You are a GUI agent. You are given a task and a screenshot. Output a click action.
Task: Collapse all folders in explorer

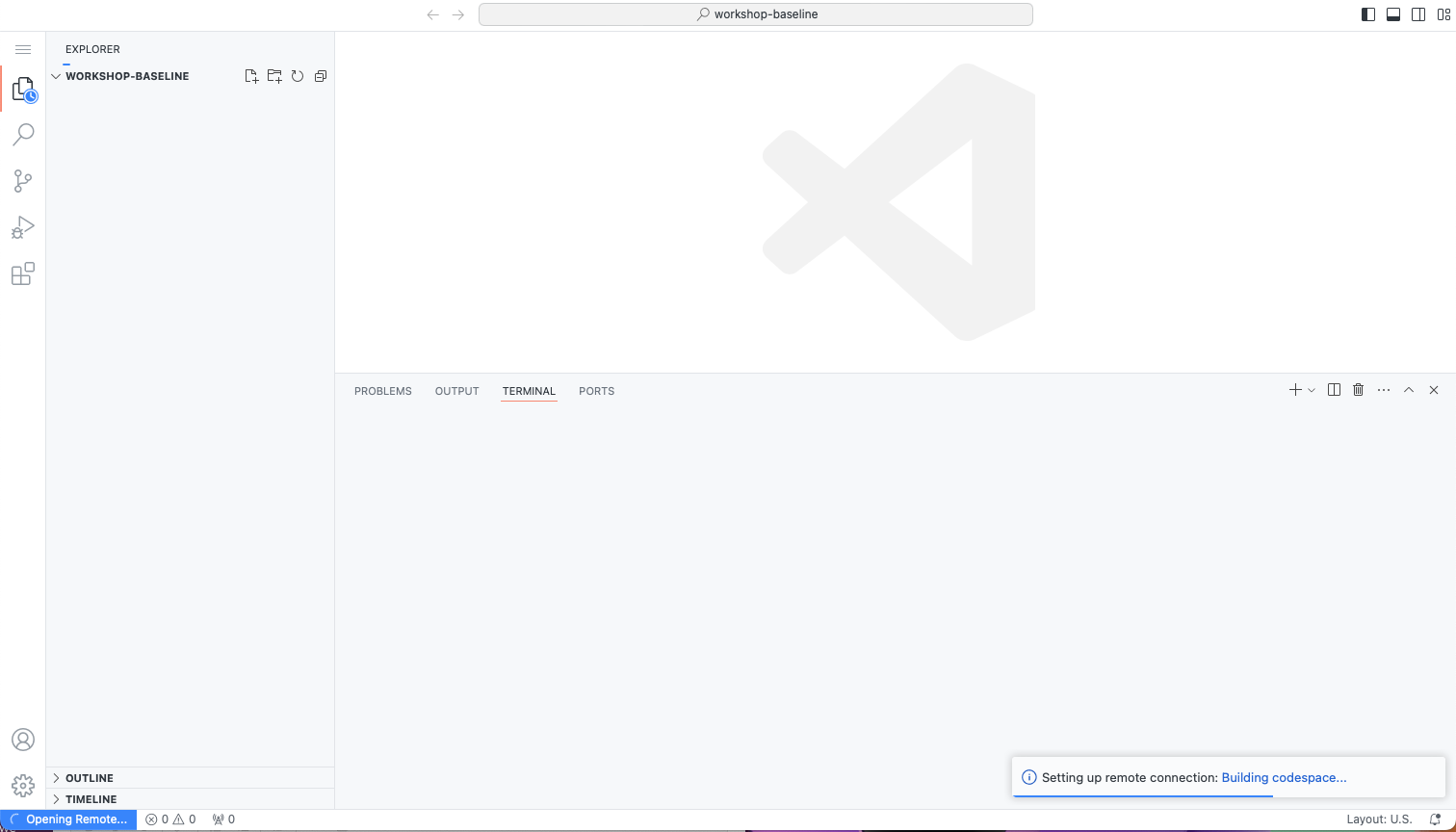321,76
